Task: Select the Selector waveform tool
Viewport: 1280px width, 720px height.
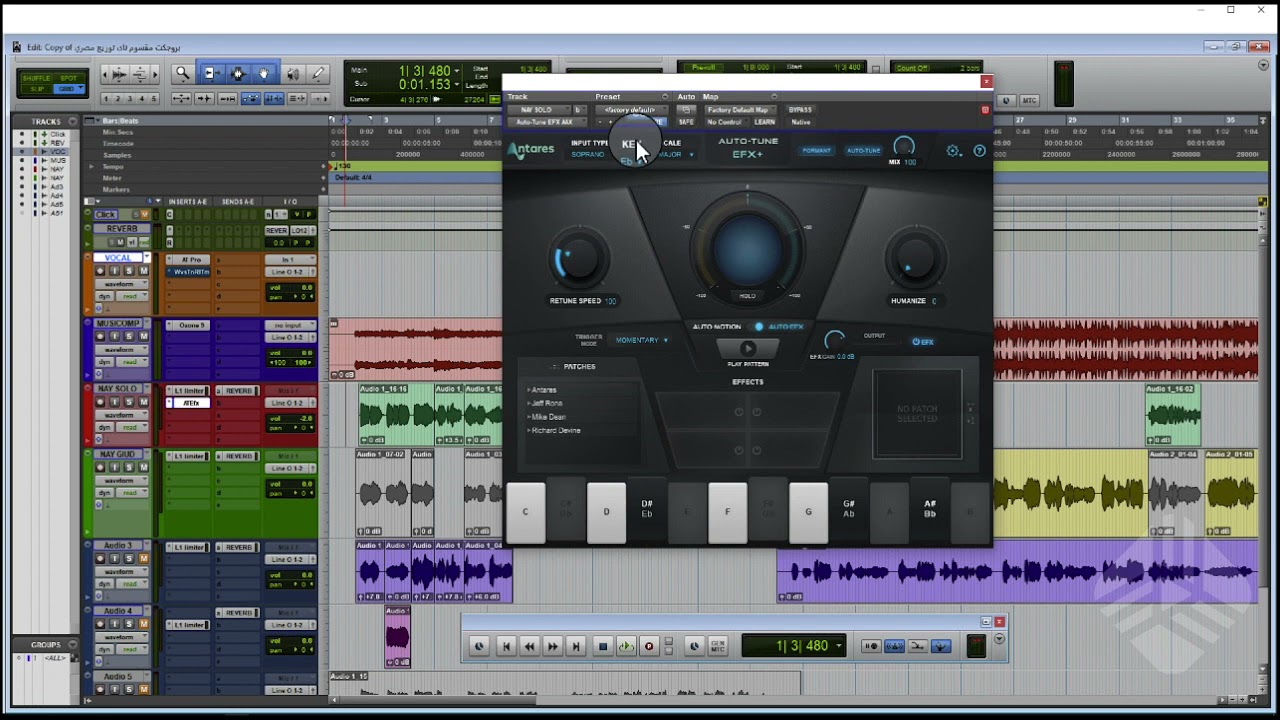Action: click(x=238, y=73)
